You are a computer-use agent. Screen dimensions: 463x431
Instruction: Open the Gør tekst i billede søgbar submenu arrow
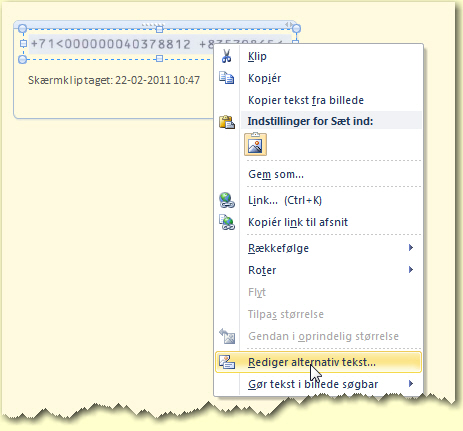tap(411, 384)
